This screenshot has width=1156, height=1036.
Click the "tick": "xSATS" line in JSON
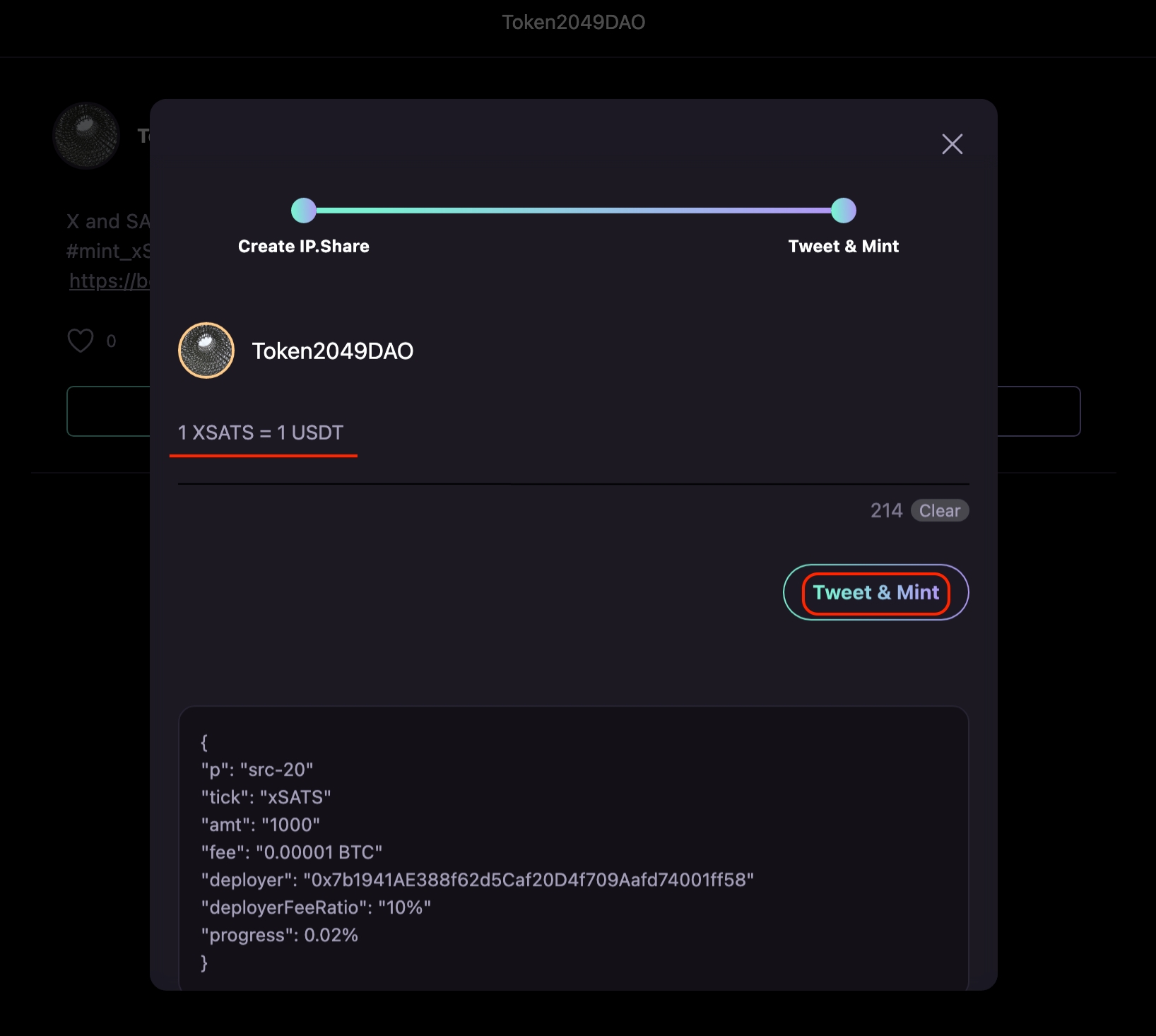(266, 797)
